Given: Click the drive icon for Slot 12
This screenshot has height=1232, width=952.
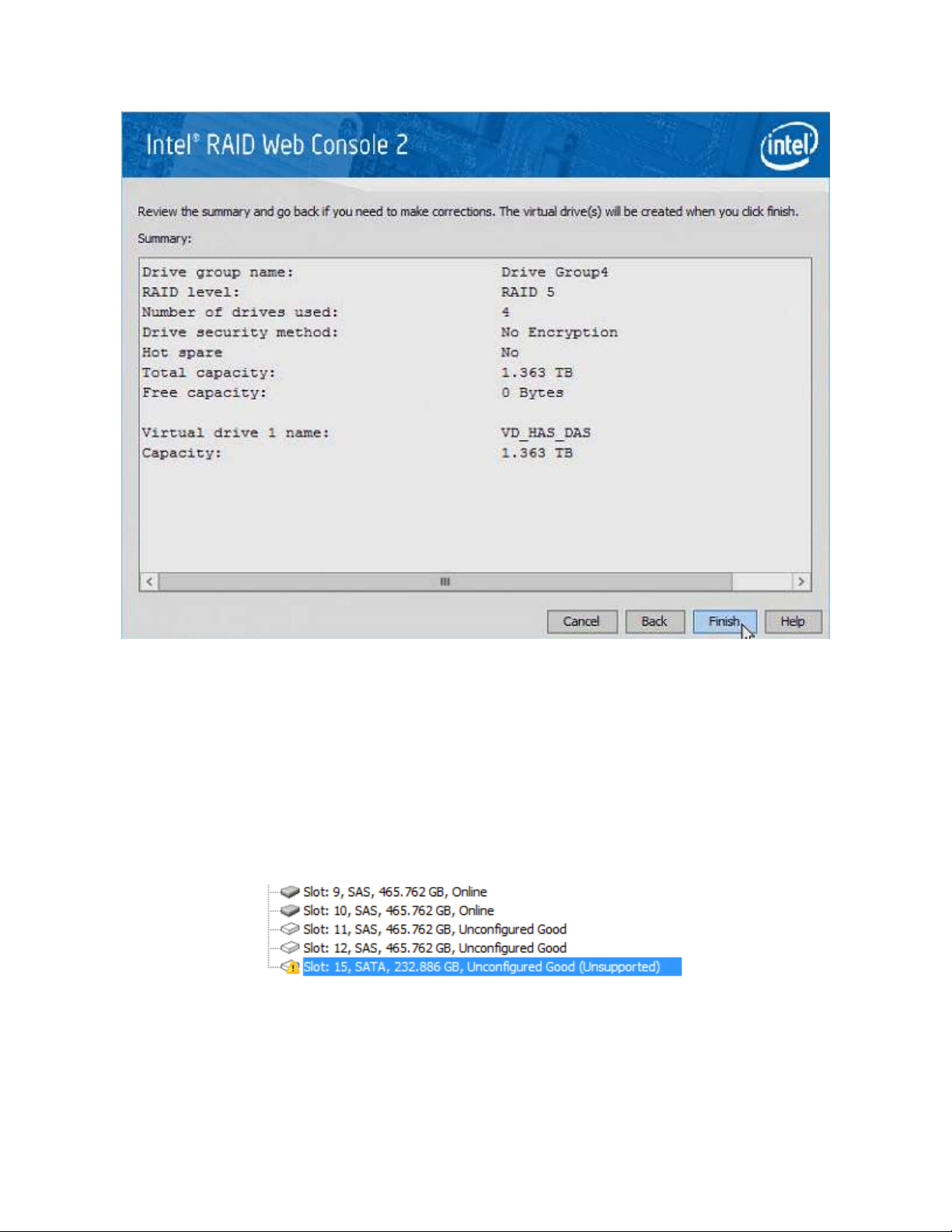Looking at the screenshot, I should point(290,948).
